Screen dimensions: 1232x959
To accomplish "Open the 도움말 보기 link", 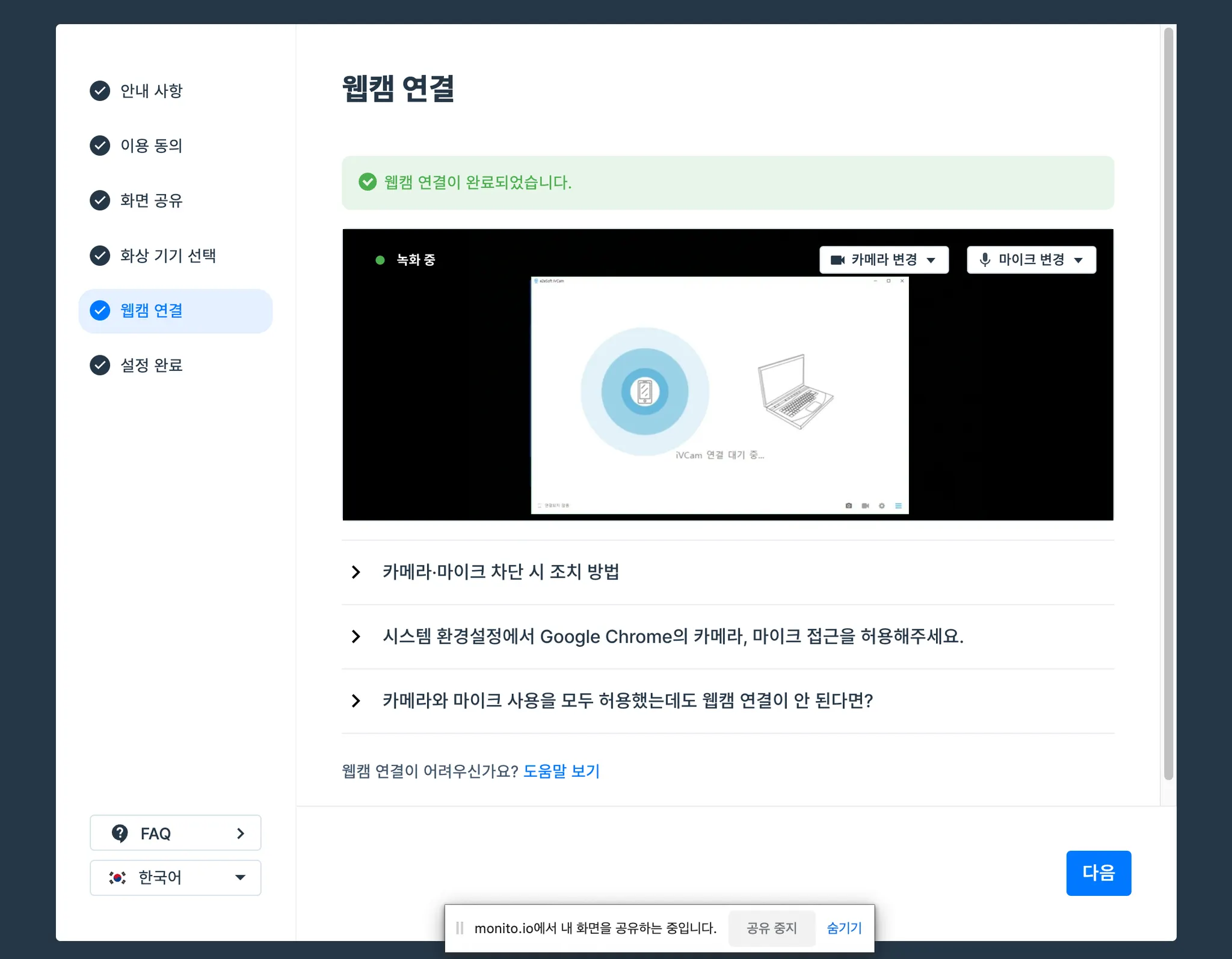I will pos(561,771).
